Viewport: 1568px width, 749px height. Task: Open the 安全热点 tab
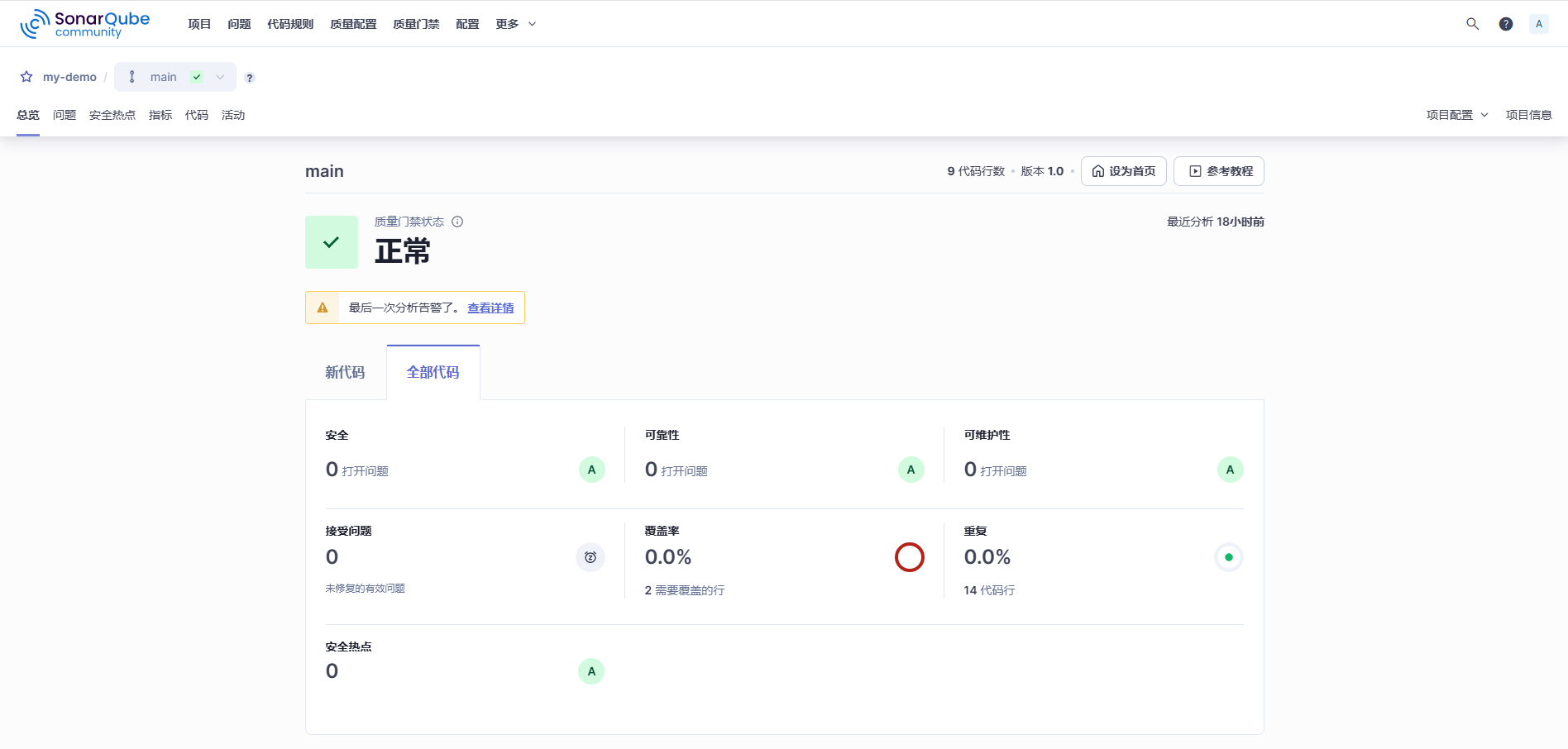[x=112, y=115]
